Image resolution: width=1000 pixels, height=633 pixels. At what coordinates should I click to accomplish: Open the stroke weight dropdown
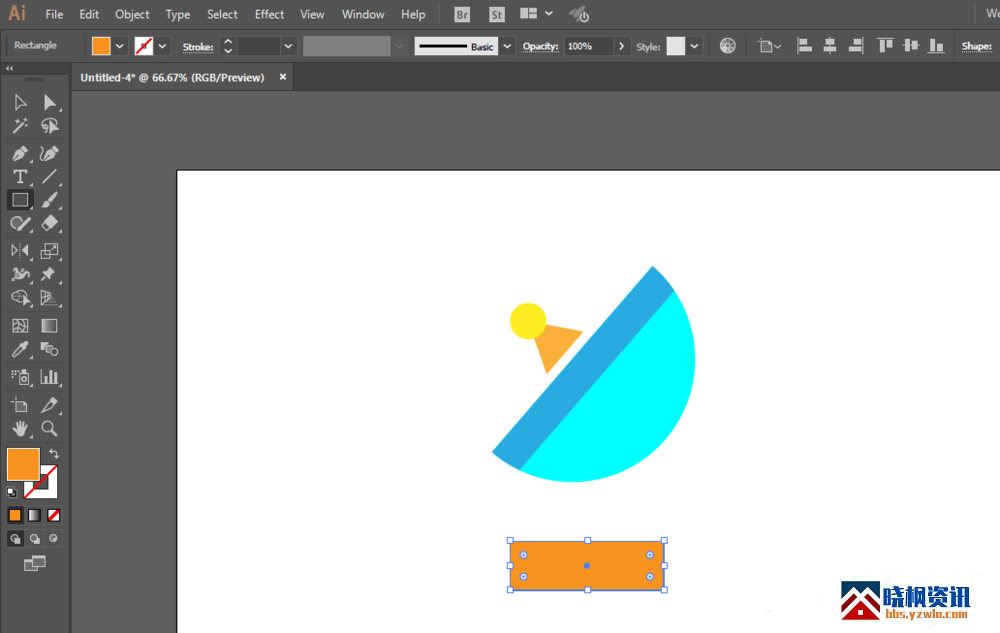coord(288,46)
